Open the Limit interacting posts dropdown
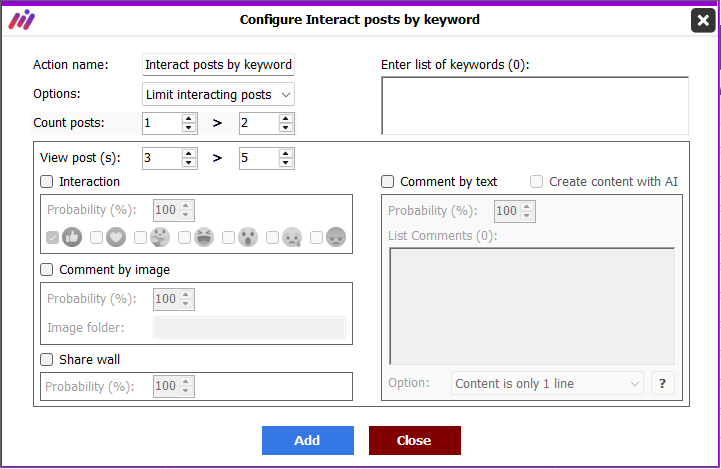The image size is (721, 469). pos(218,94)
